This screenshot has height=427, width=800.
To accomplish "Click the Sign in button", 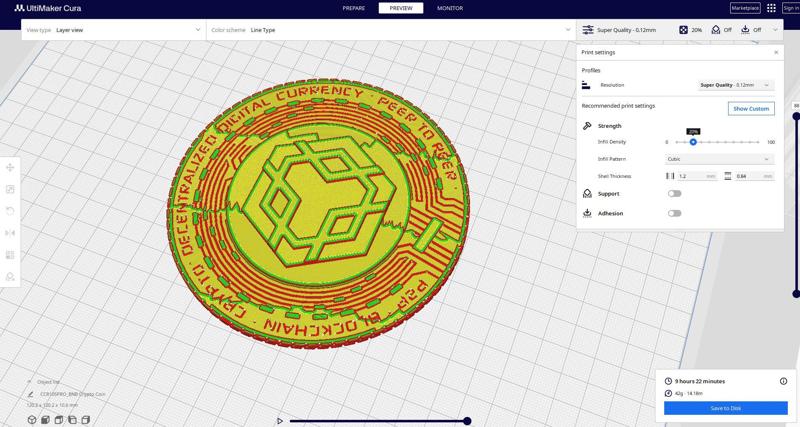I will (791, 8).
